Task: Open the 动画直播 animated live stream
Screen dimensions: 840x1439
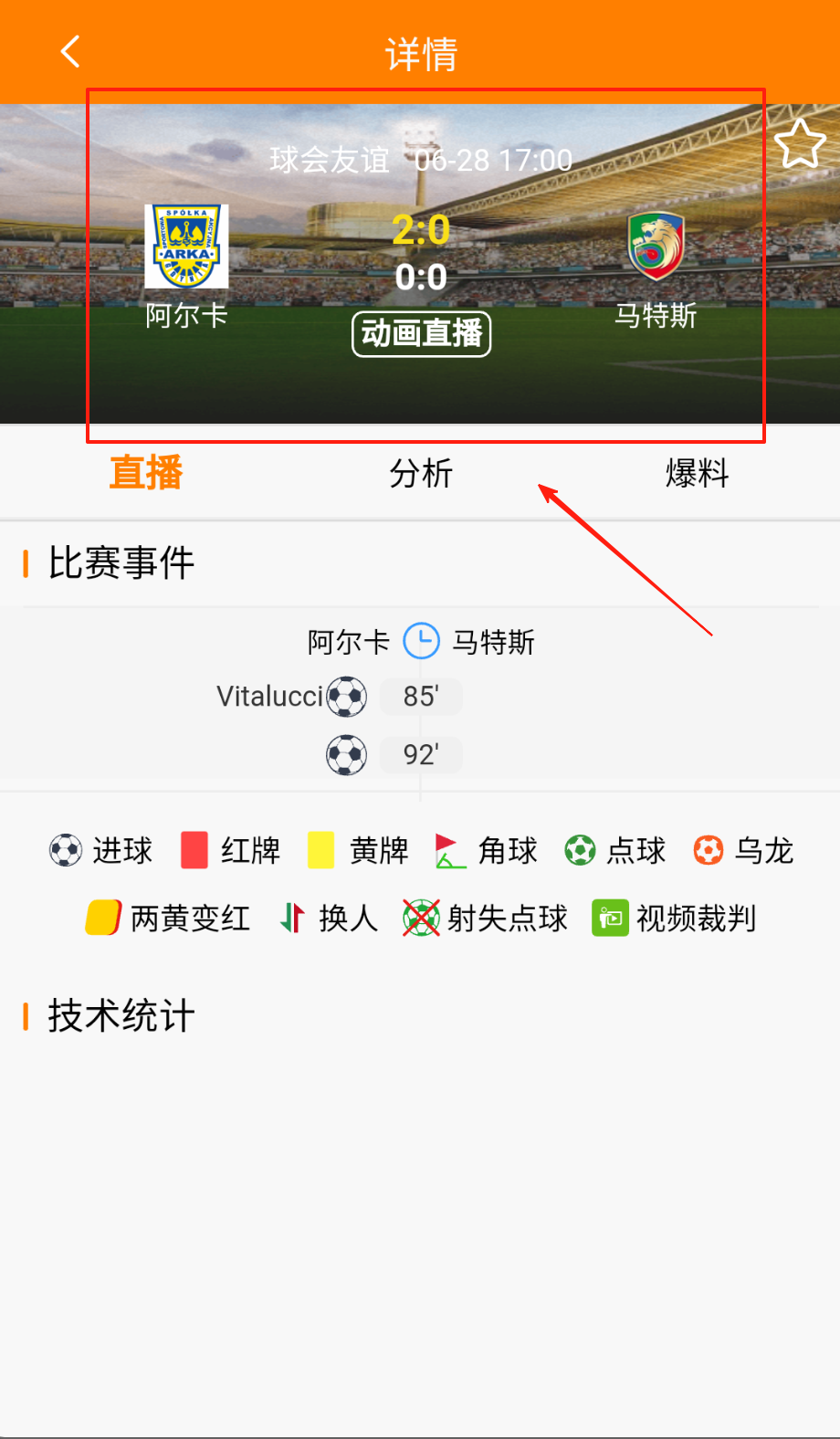Action: [422, 334]
